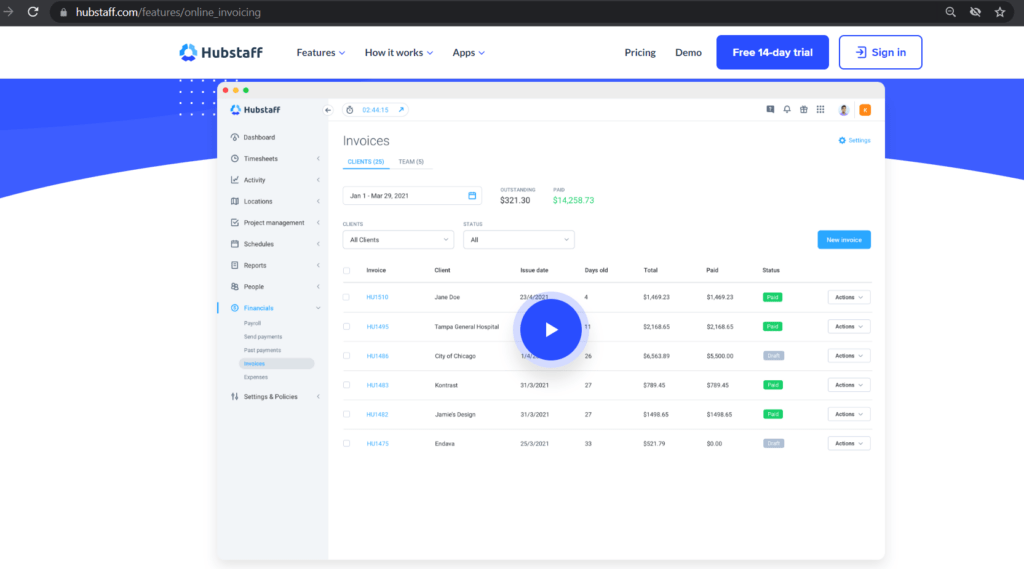Check the HU1482 invoice checkbox
The height and width of the screenshot is (569, 1024).
pos(347,414)
